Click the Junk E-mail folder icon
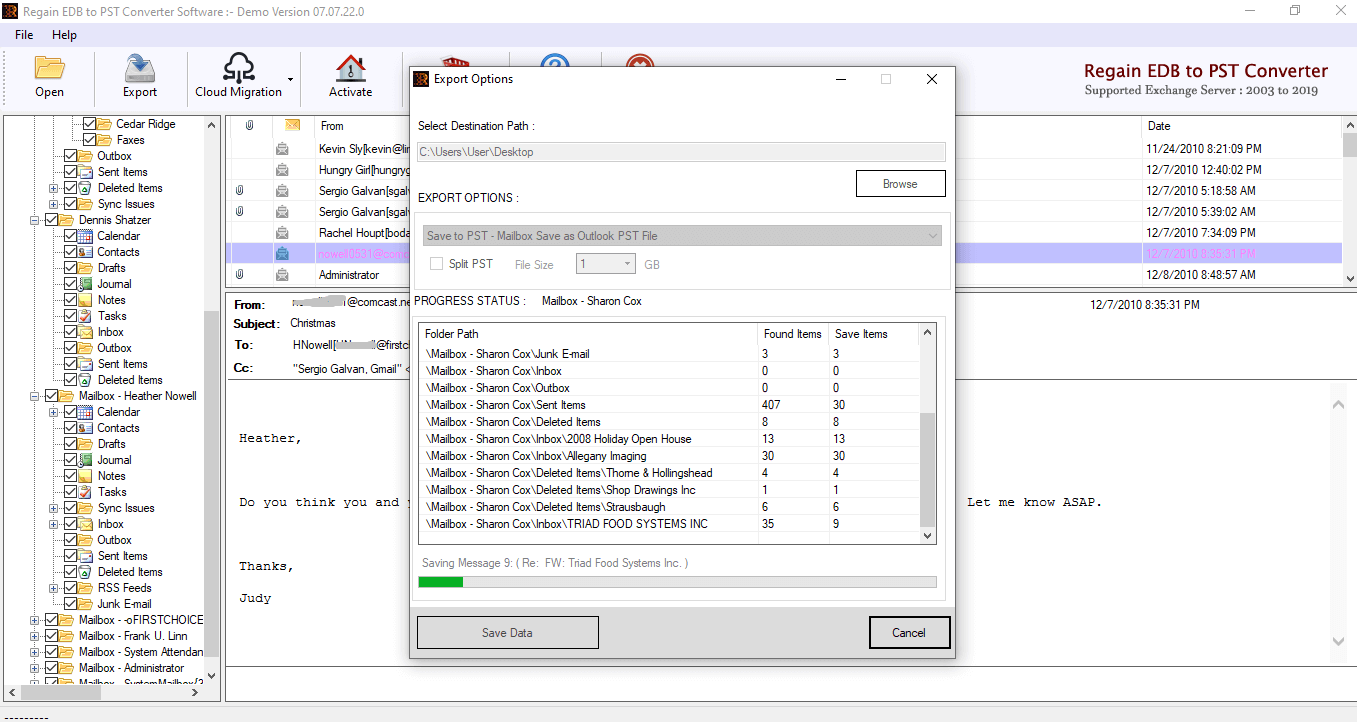 [86, 604]
